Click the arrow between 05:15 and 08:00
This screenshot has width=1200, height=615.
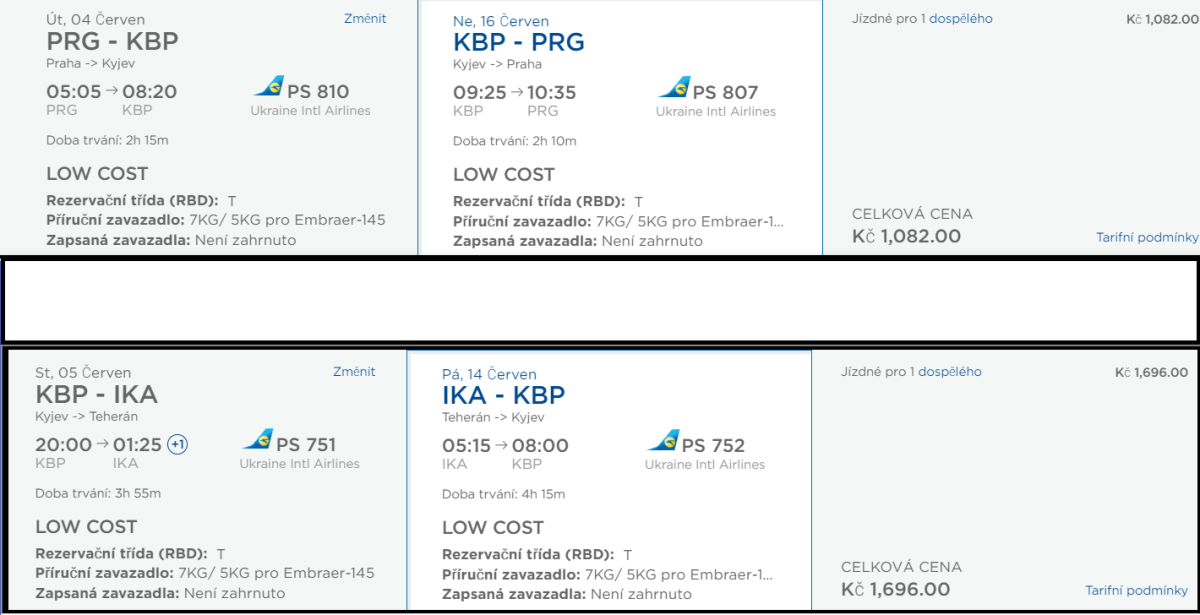tap(503, 445)
